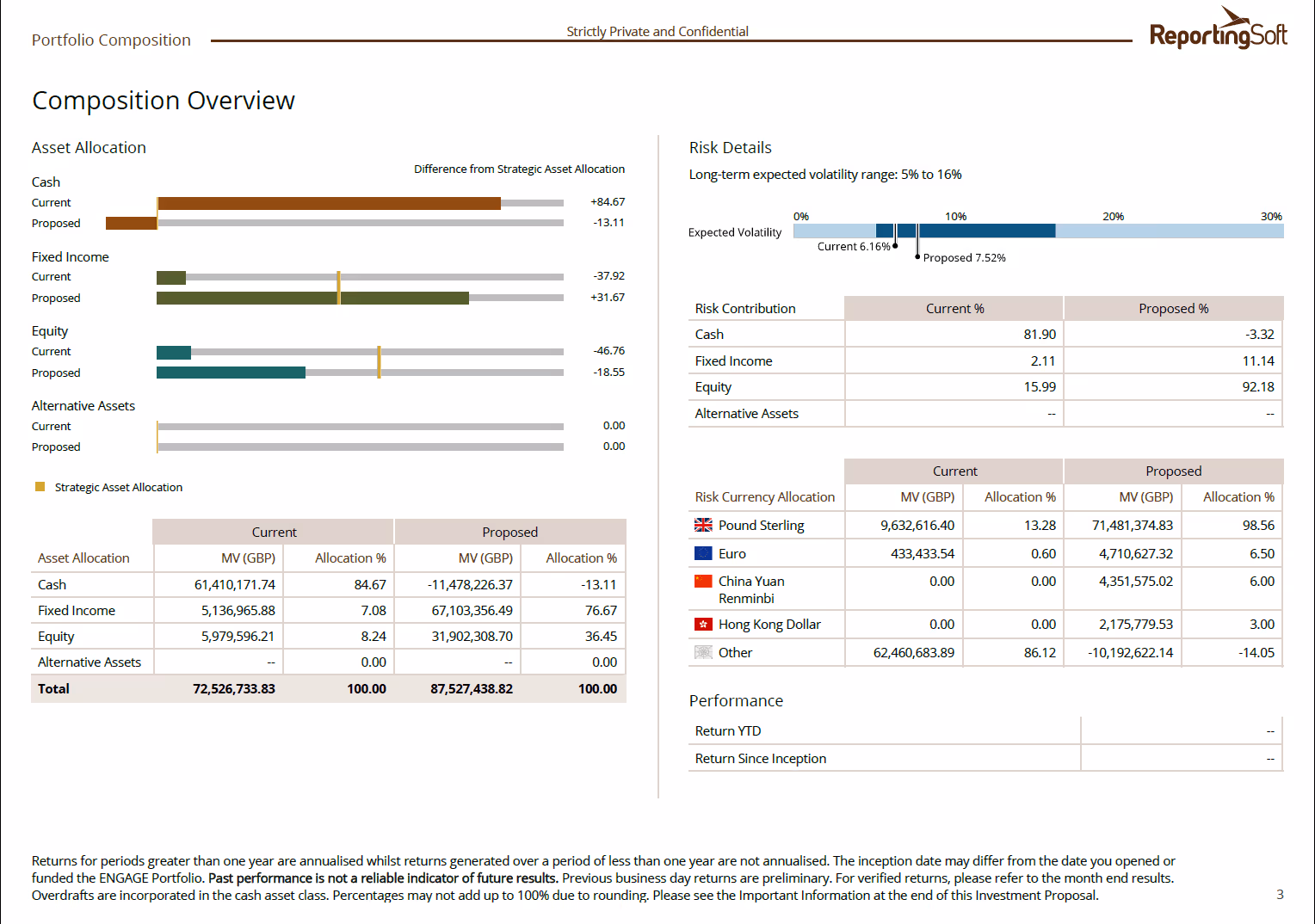Click the Pound Sterling UK flag icon

click(x=703, y=525)
